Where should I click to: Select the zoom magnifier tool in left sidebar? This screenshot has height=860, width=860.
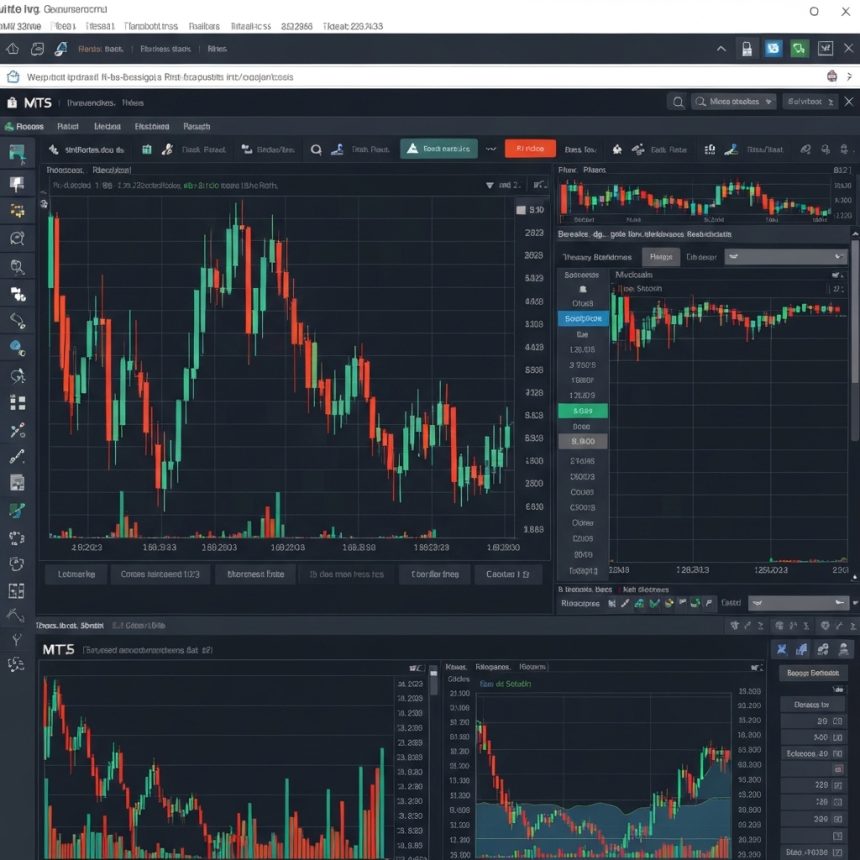click(x=17, y=266)
